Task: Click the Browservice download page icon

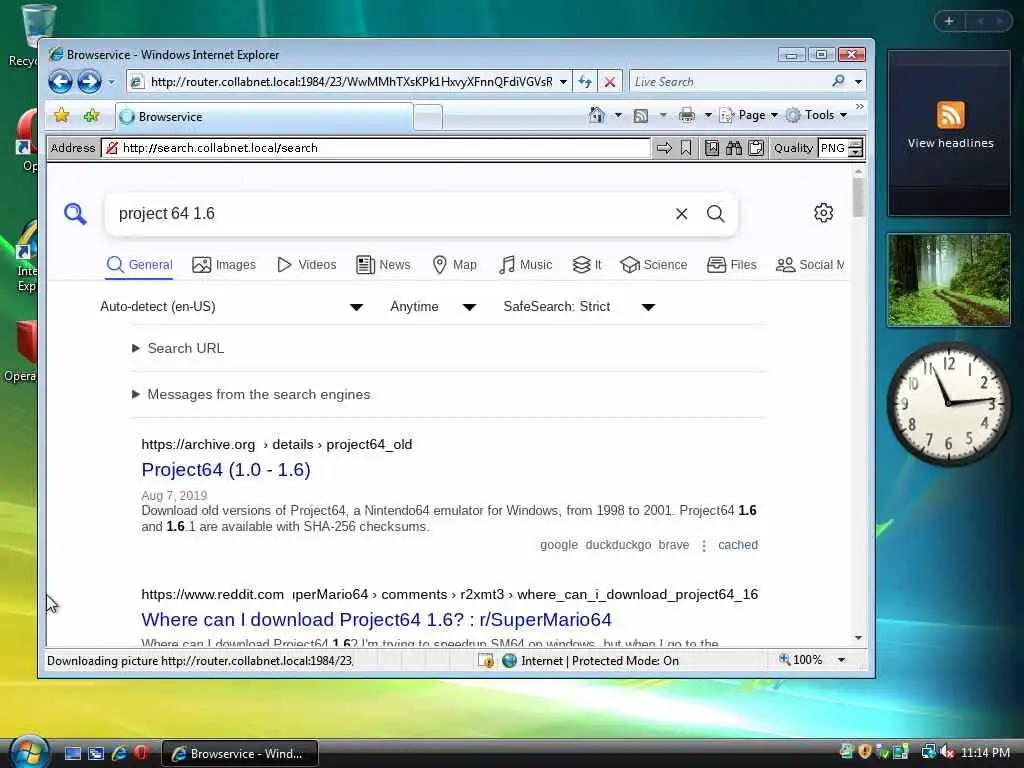Action: click(x=712, y=148)
